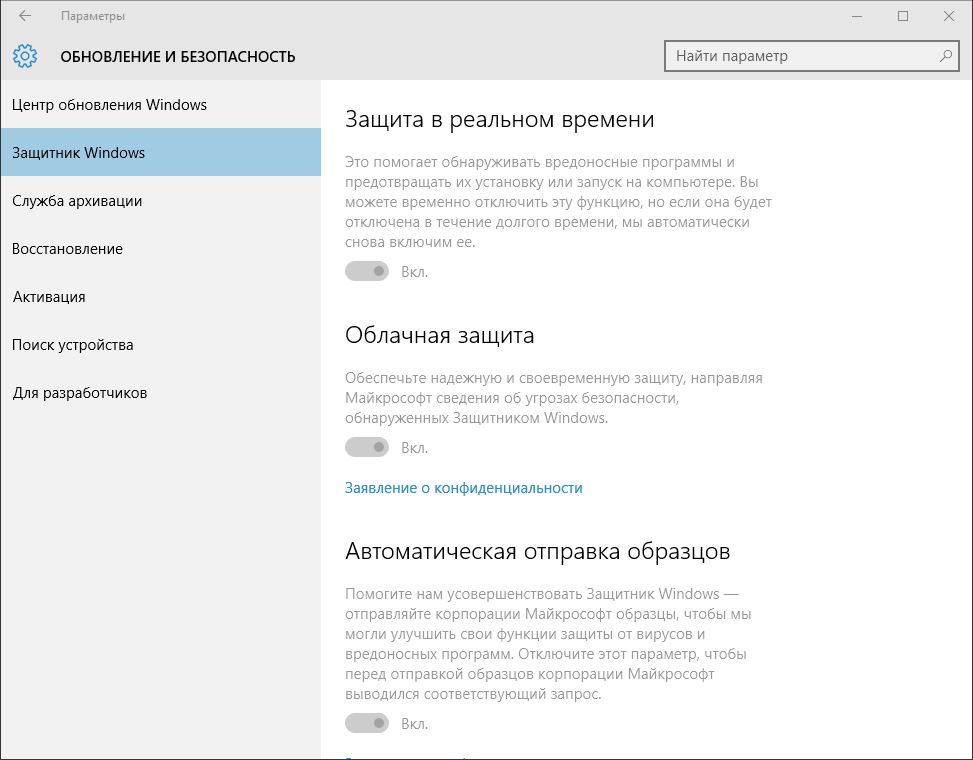
Task: Click the blue settings gear icon
Action: coord(25,56)
